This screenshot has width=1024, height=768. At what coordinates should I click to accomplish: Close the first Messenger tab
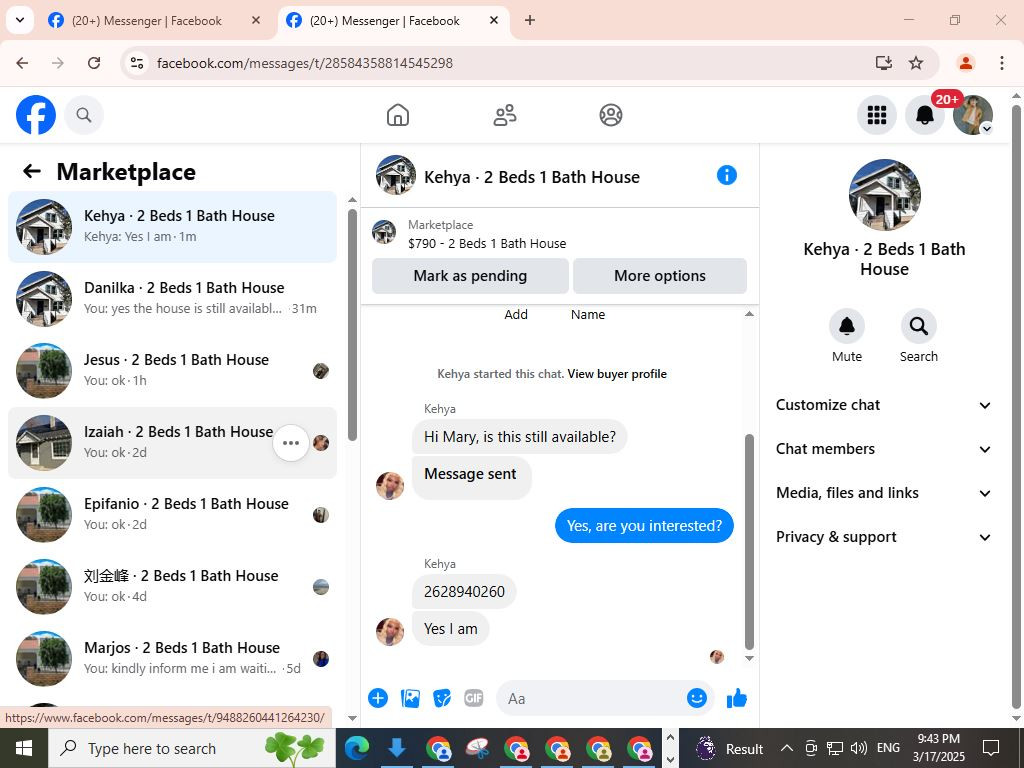tap(256, 20)
